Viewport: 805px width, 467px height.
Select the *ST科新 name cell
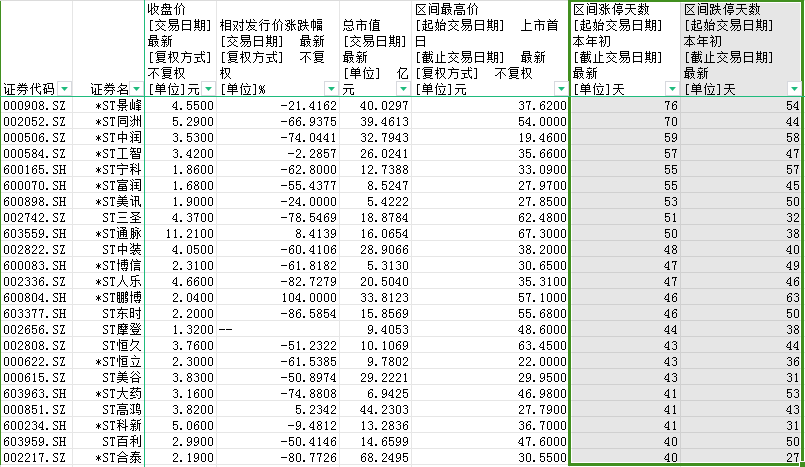108,425
